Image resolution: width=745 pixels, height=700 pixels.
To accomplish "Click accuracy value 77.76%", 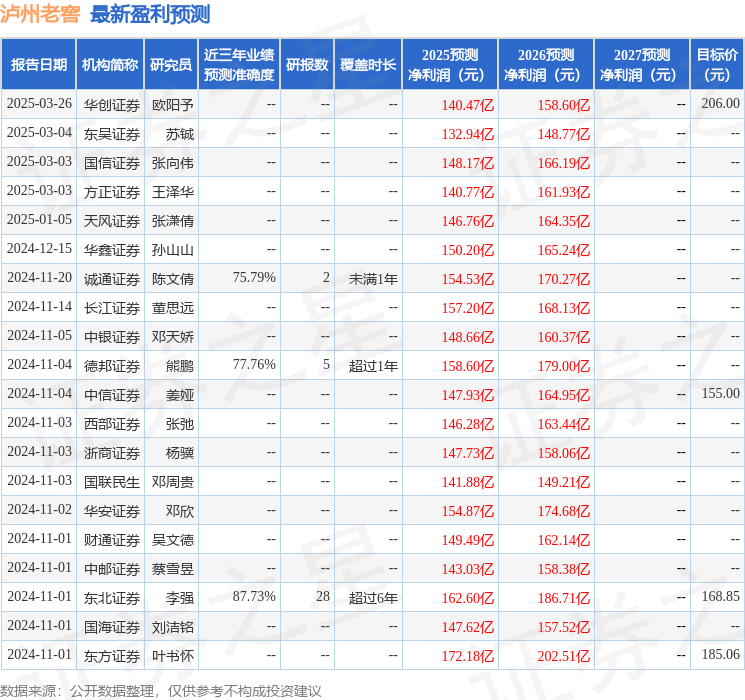I will (x=254, y=364).
